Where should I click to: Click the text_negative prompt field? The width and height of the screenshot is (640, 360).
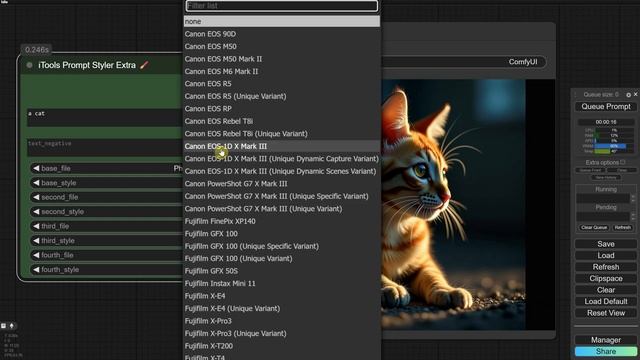(105, 147)
